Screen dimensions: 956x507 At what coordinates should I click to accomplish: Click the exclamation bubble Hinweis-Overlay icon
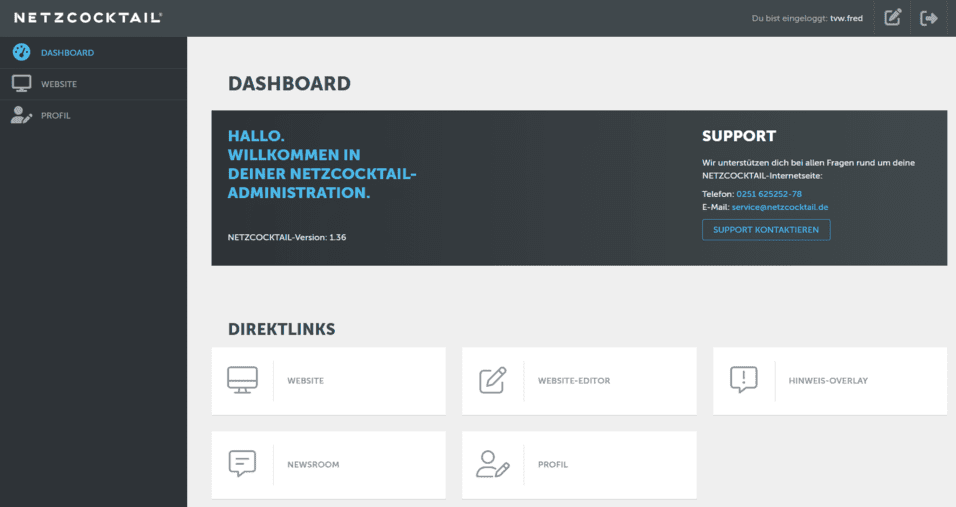744,380
